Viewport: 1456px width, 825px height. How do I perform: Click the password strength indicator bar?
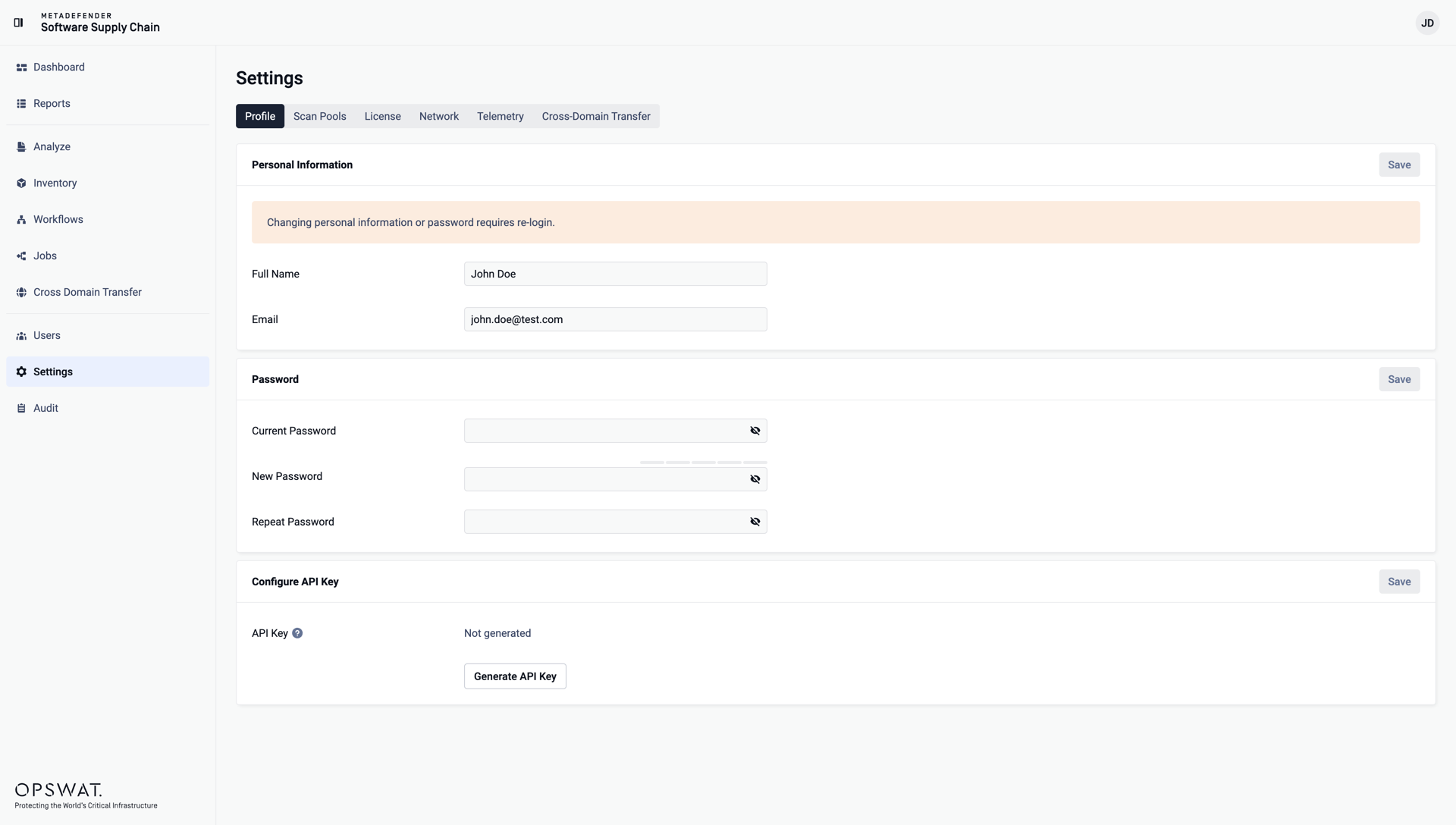tap(704, 462)
